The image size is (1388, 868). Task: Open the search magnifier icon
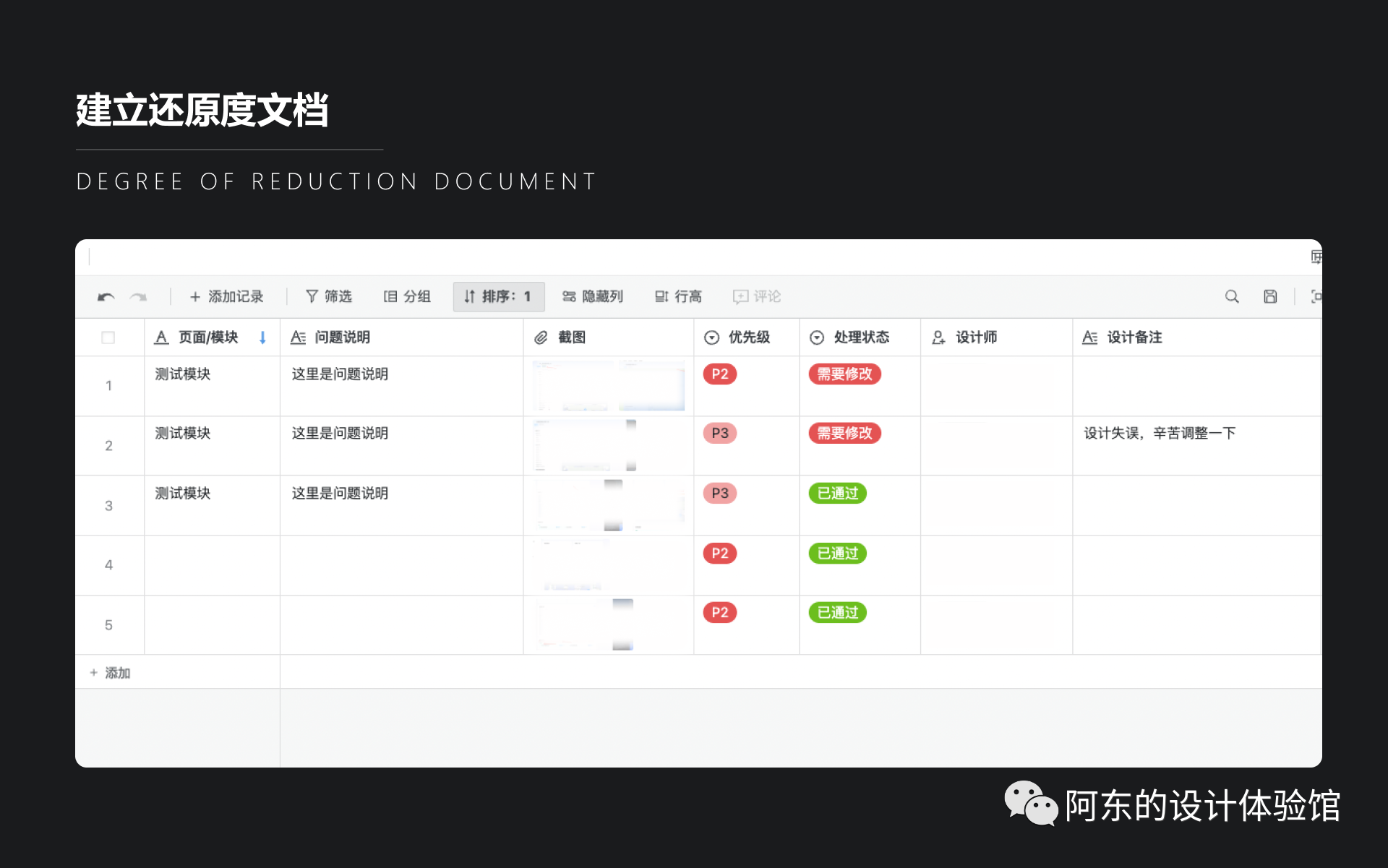(1232, 296)
